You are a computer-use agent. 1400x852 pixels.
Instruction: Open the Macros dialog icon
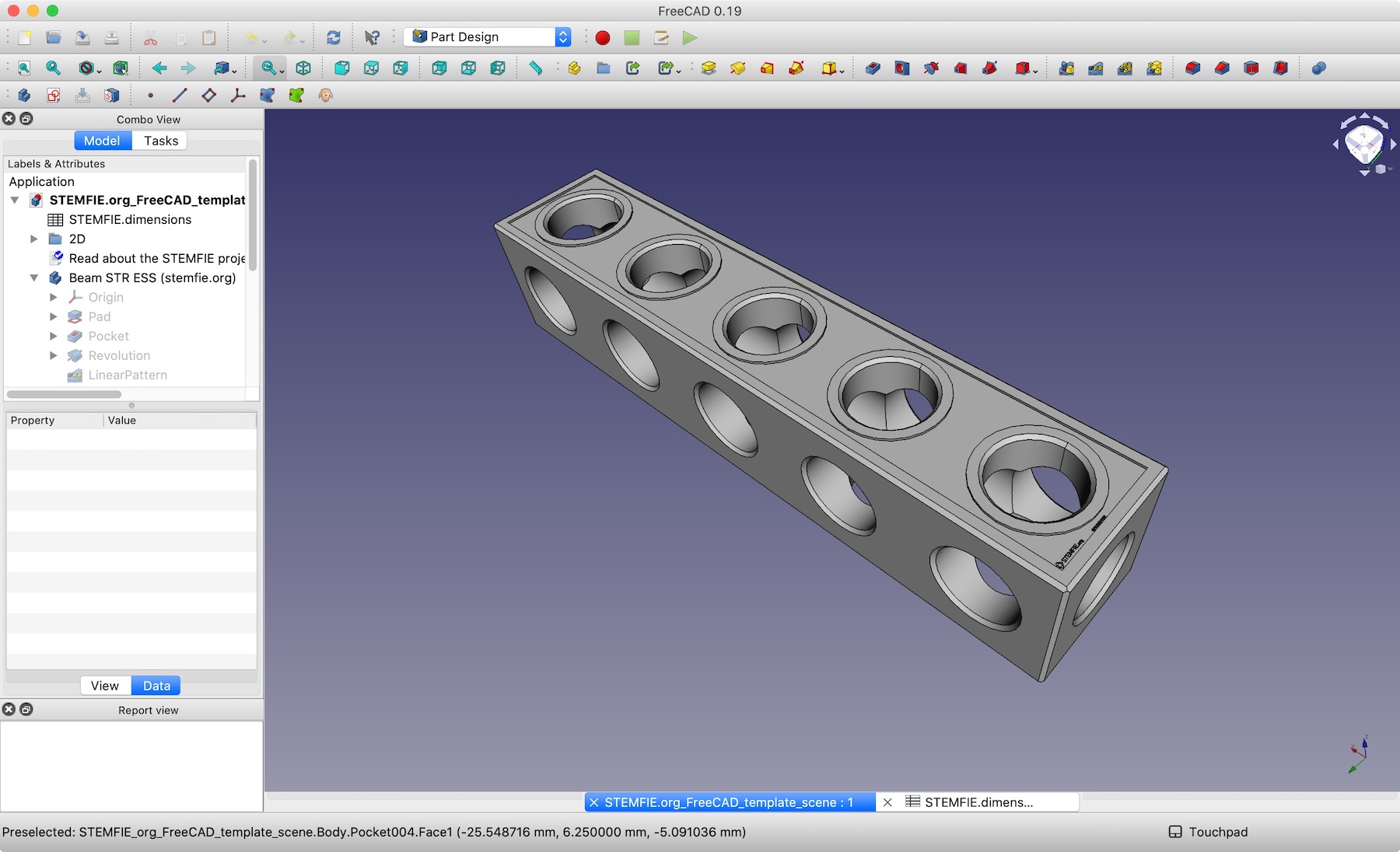[x=661, y=37]
